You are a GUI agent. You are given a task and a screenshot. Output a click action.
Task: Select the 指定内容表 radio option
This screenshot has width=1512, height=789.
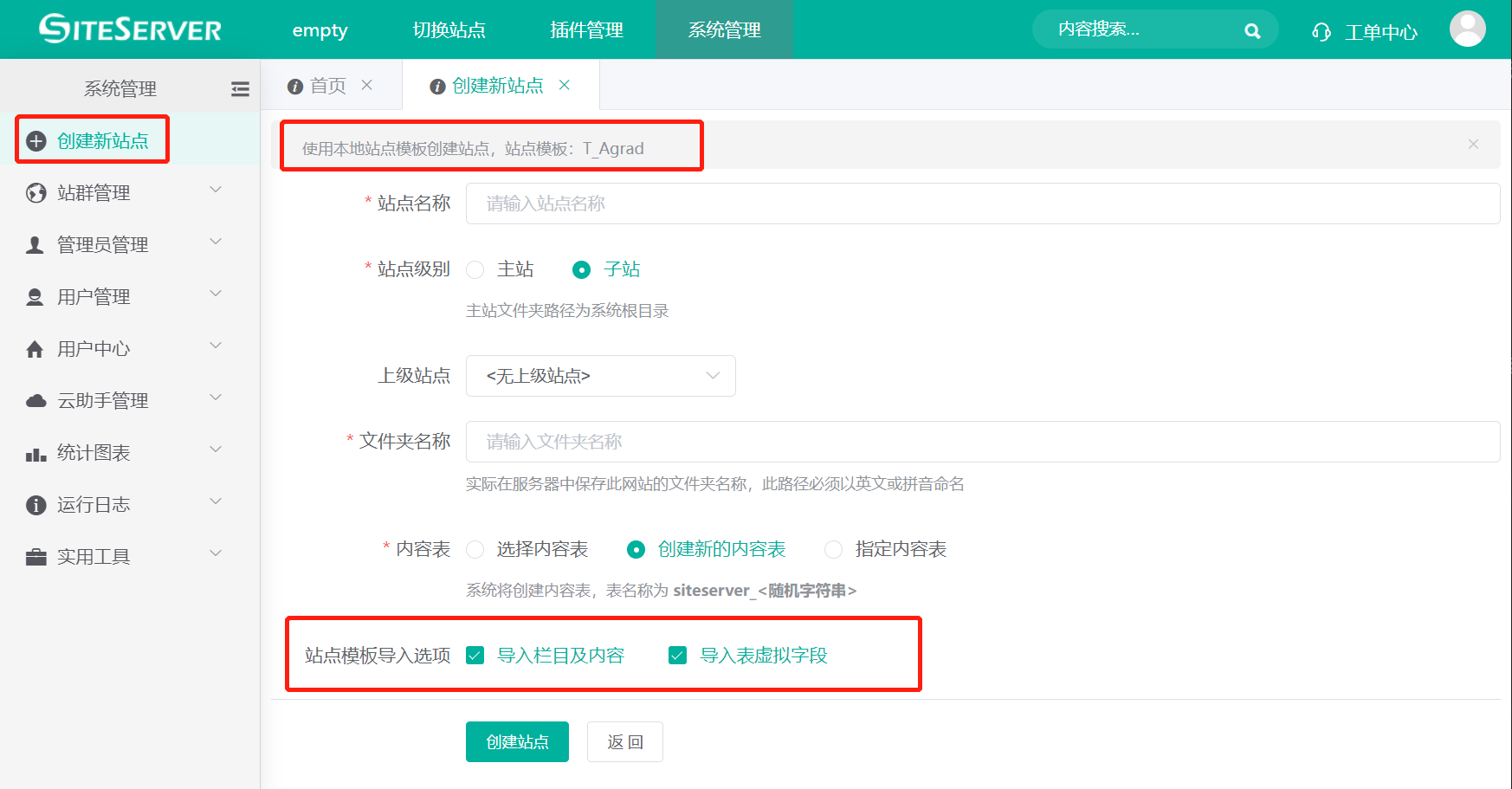(x=833, y=550)
